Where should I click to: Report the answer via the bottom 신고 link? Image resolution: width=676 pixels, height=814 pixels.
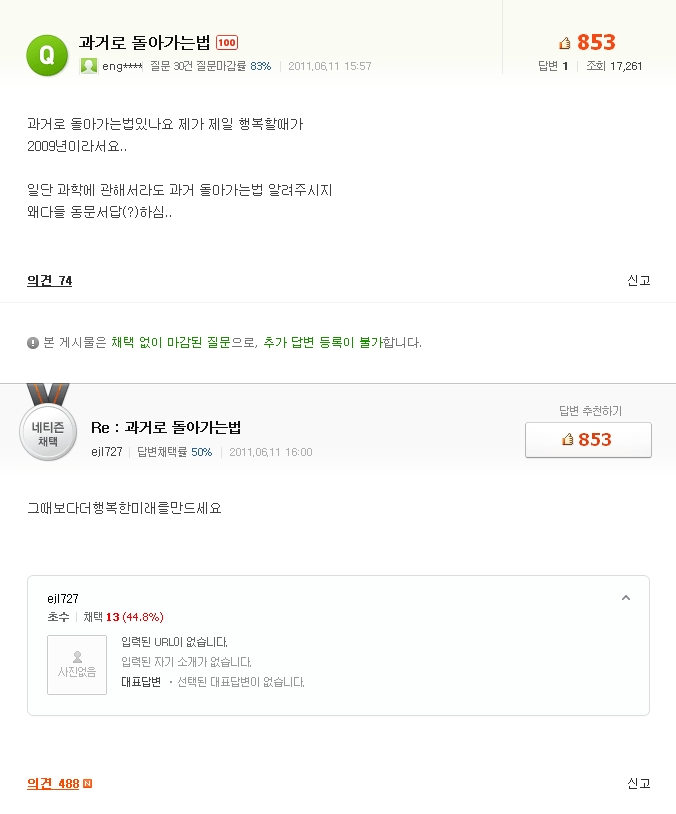pyautogui.click(x=638, y=783)
